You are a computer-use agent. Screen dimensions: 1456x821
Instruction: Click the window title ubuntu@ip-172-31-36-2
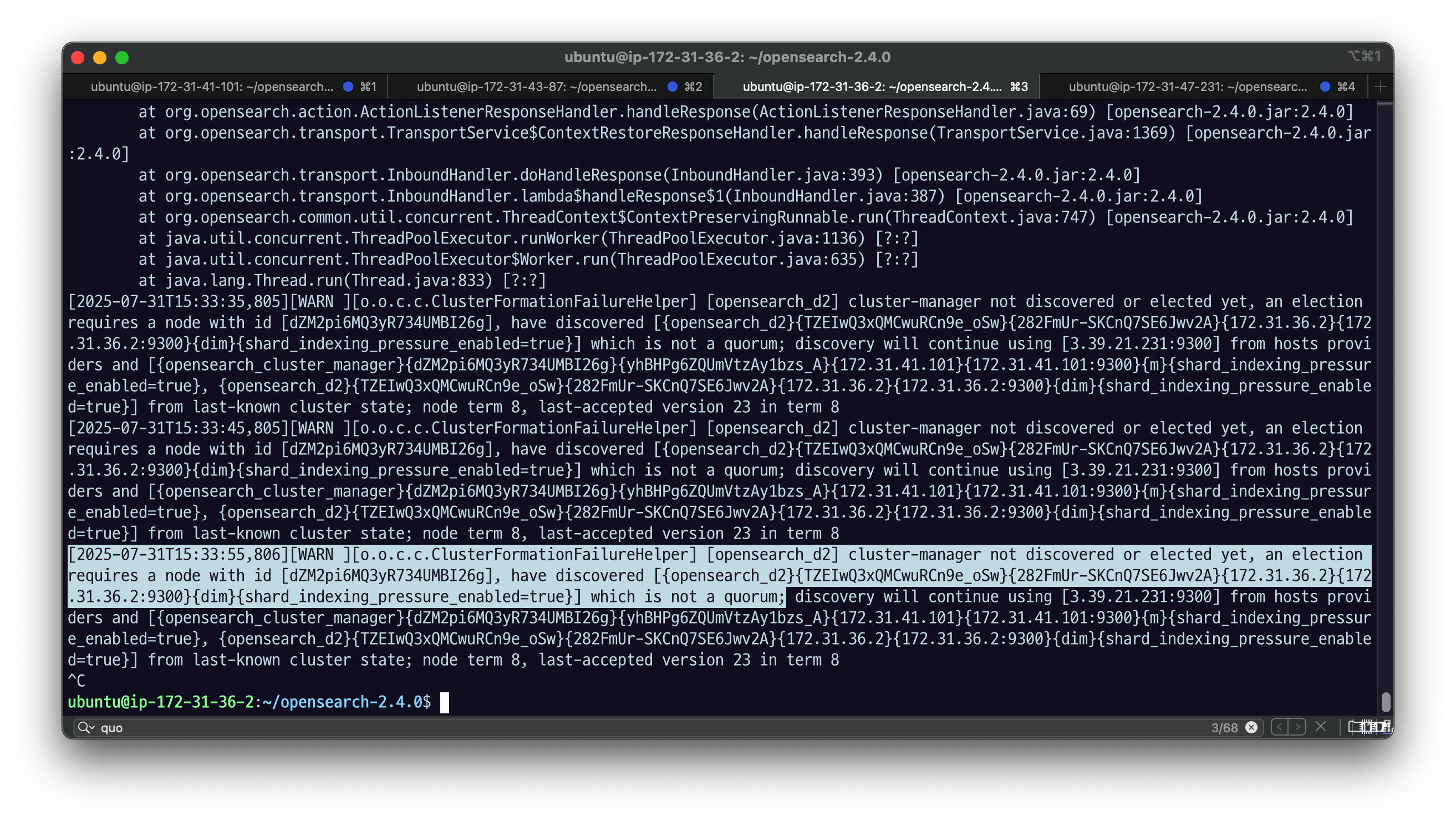pos(727,57)
